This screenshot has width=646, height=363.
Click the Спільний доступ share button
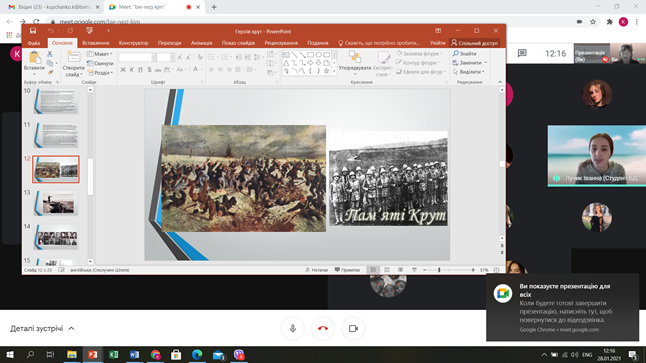pos(475,43)
